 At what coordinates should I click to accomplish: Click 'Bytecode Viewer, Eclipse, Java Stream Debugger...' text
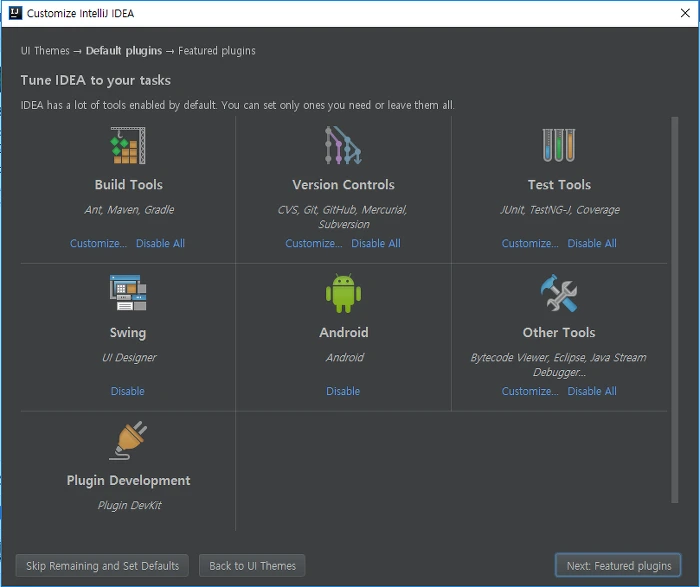(x=558, y=365)
